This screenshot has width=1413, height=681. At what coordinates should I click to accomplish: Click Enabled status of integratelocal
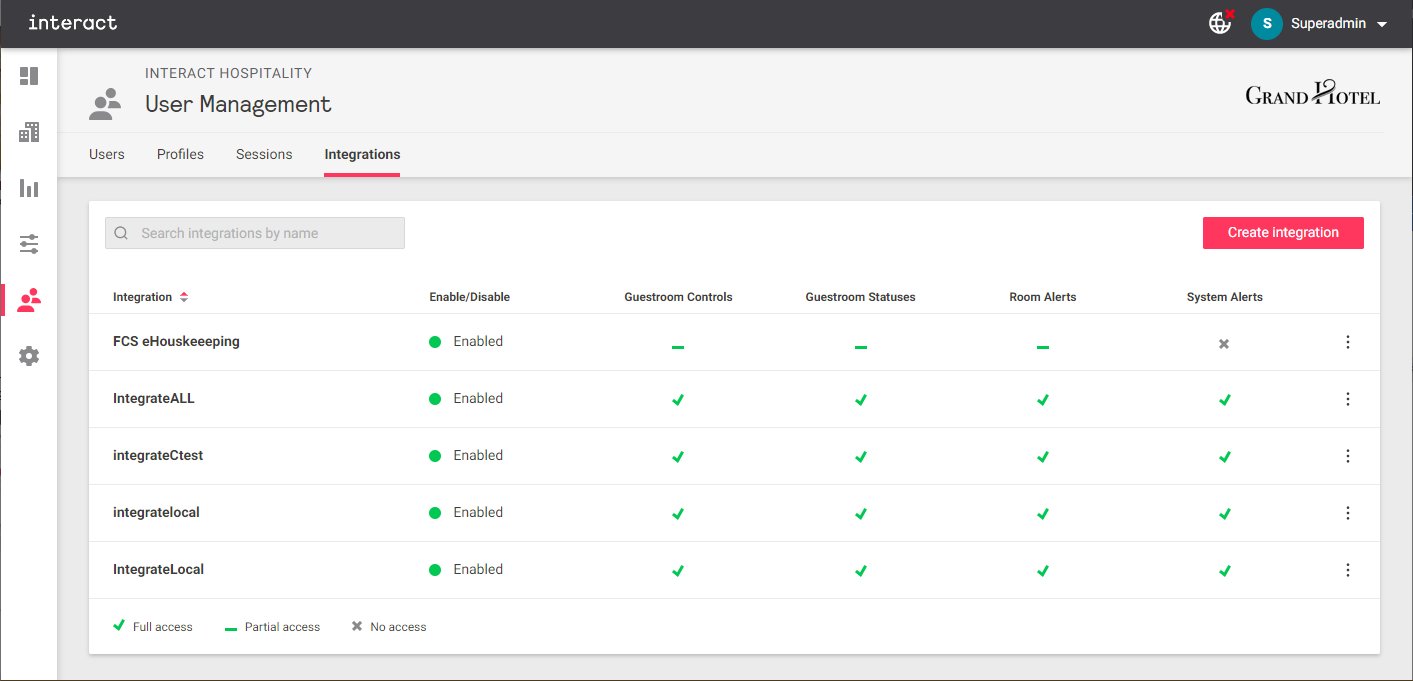[466, 512]
